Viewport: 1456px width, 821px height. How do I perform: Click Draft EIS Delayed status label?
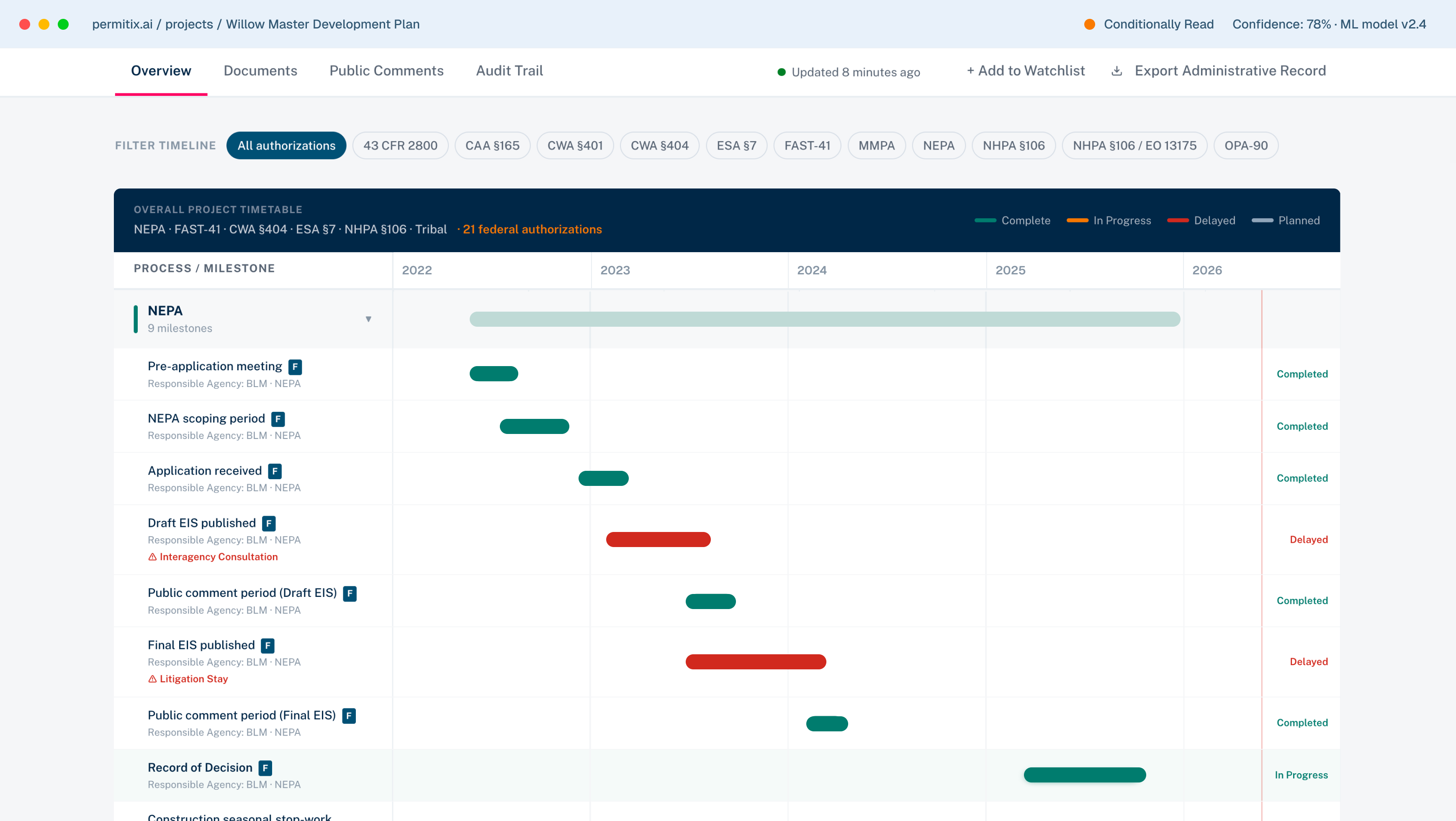click(1309, 540)
